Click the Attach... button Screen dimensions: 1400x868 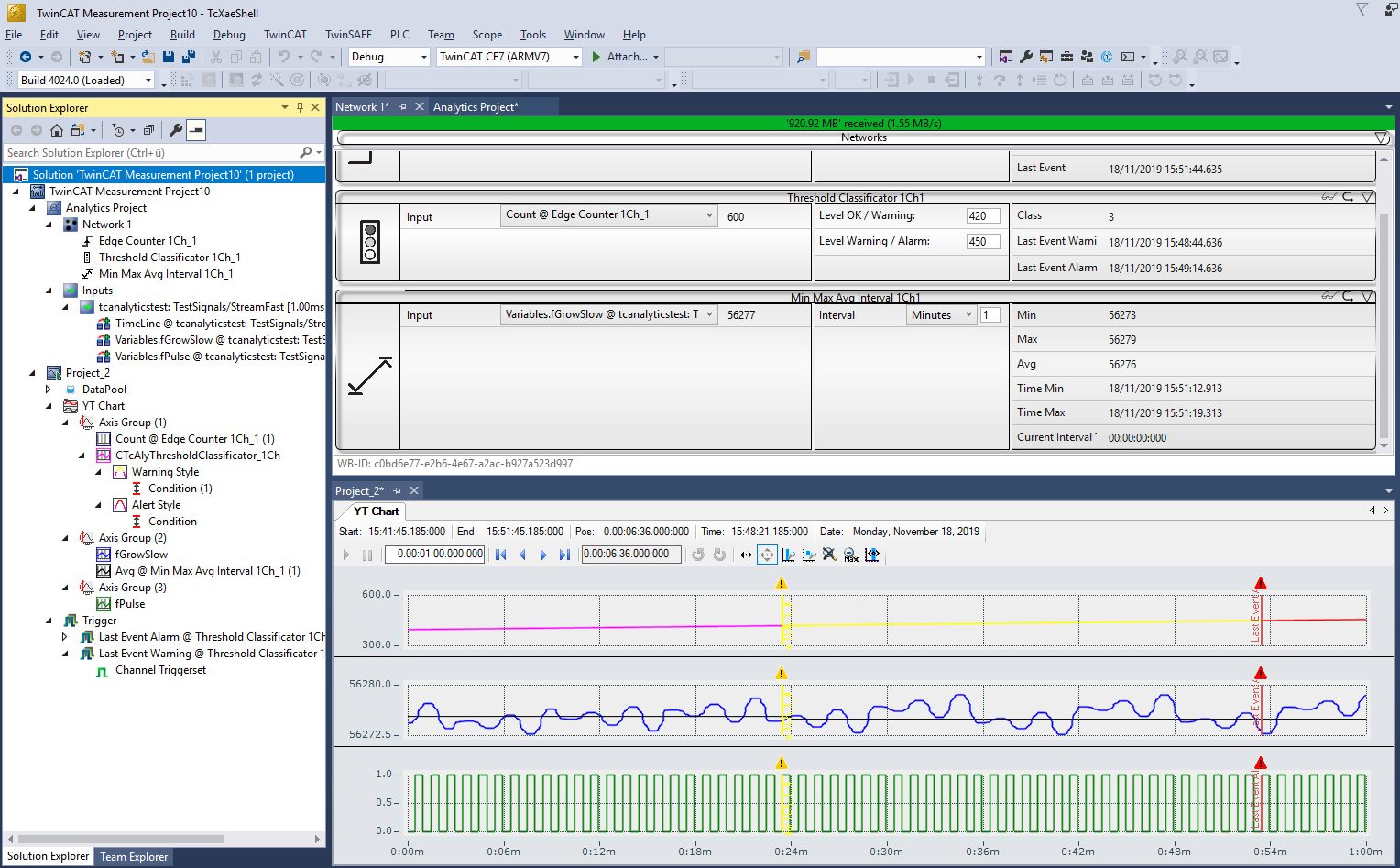point(626,57)
